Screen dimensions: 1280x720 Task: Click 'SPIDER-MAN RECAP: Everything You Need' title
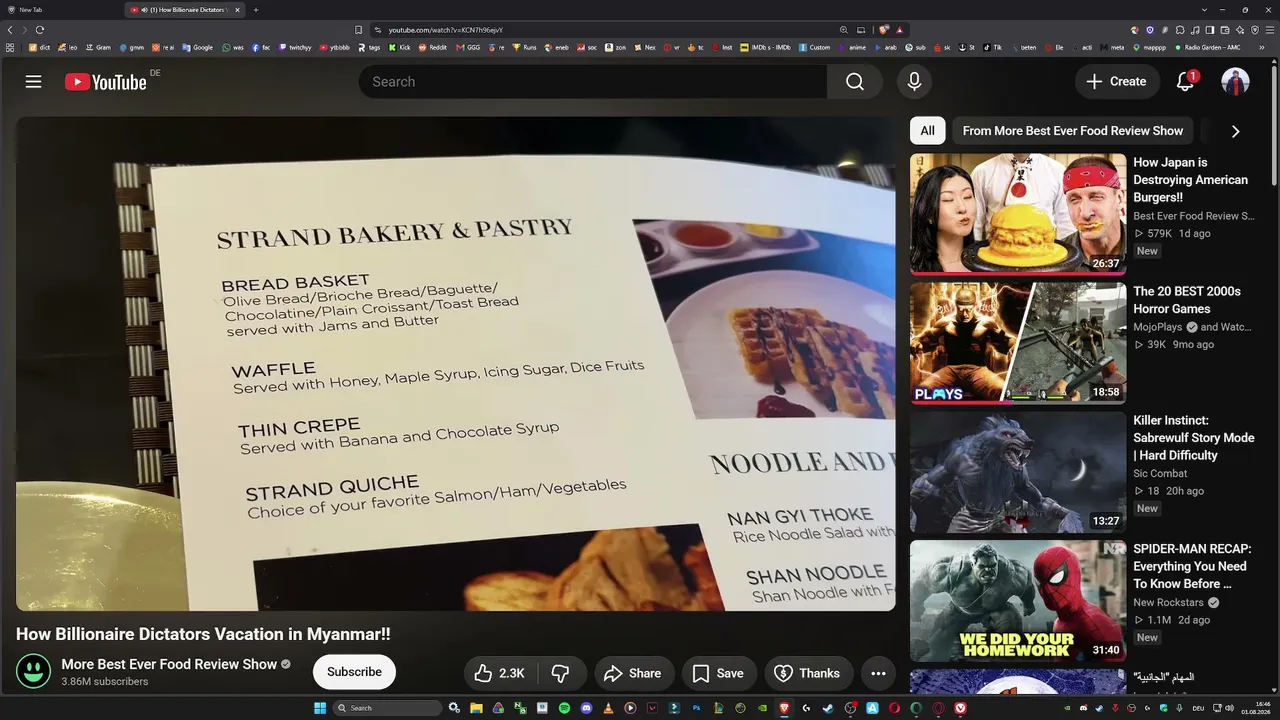click(x=1192, y=566)
